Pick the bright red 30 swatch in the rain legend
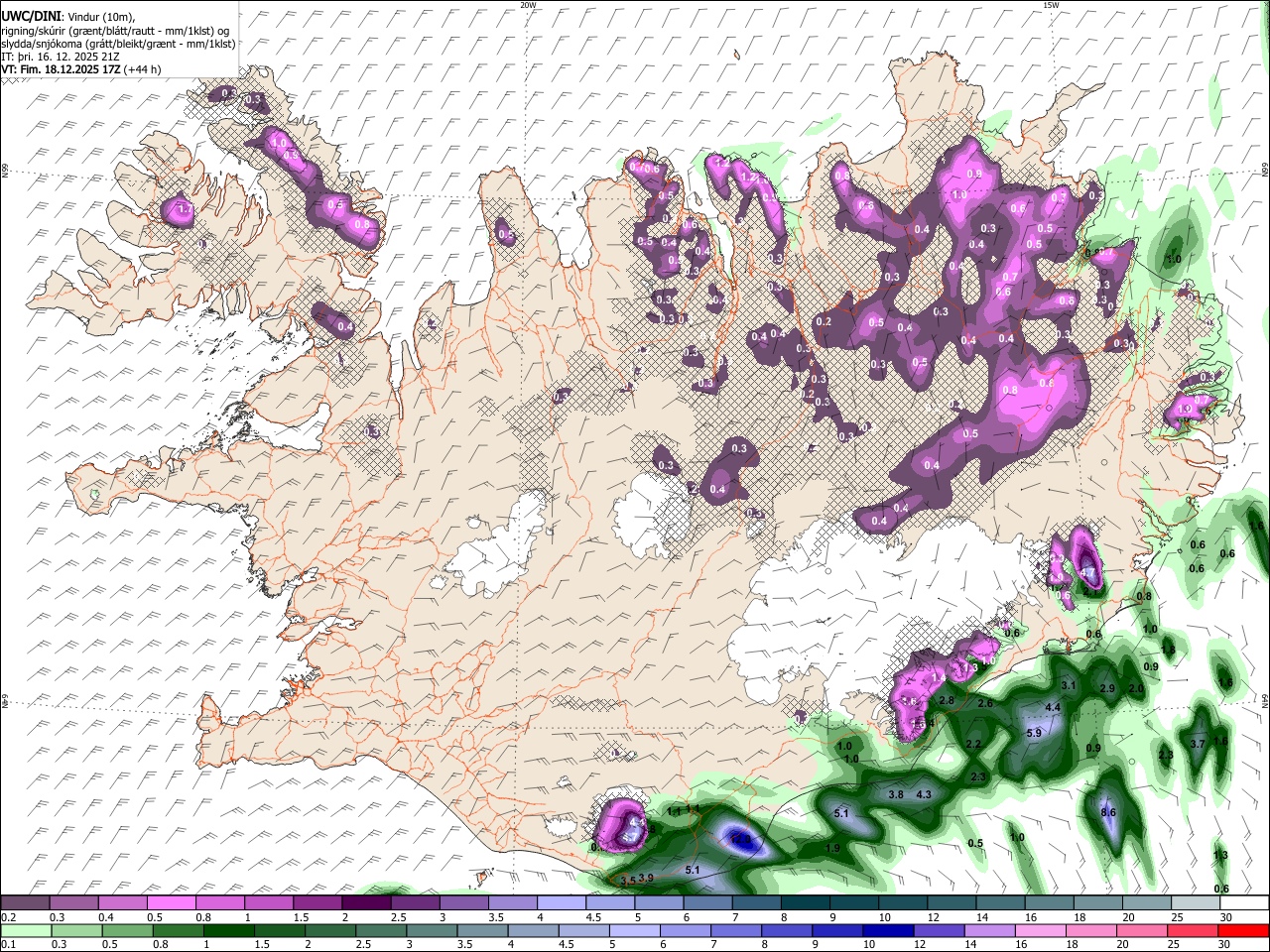 pyautogui.click(x=1244, y=930)
